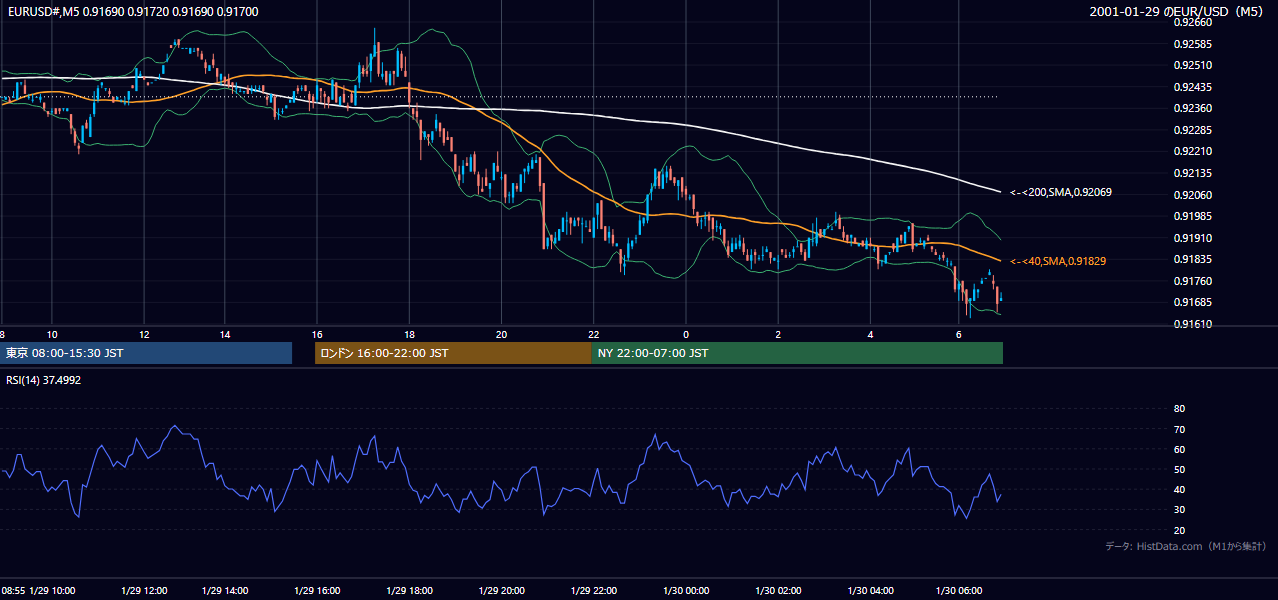
Task: Click the 0.91835 price axis label
Action: [x=1193, y=259]
